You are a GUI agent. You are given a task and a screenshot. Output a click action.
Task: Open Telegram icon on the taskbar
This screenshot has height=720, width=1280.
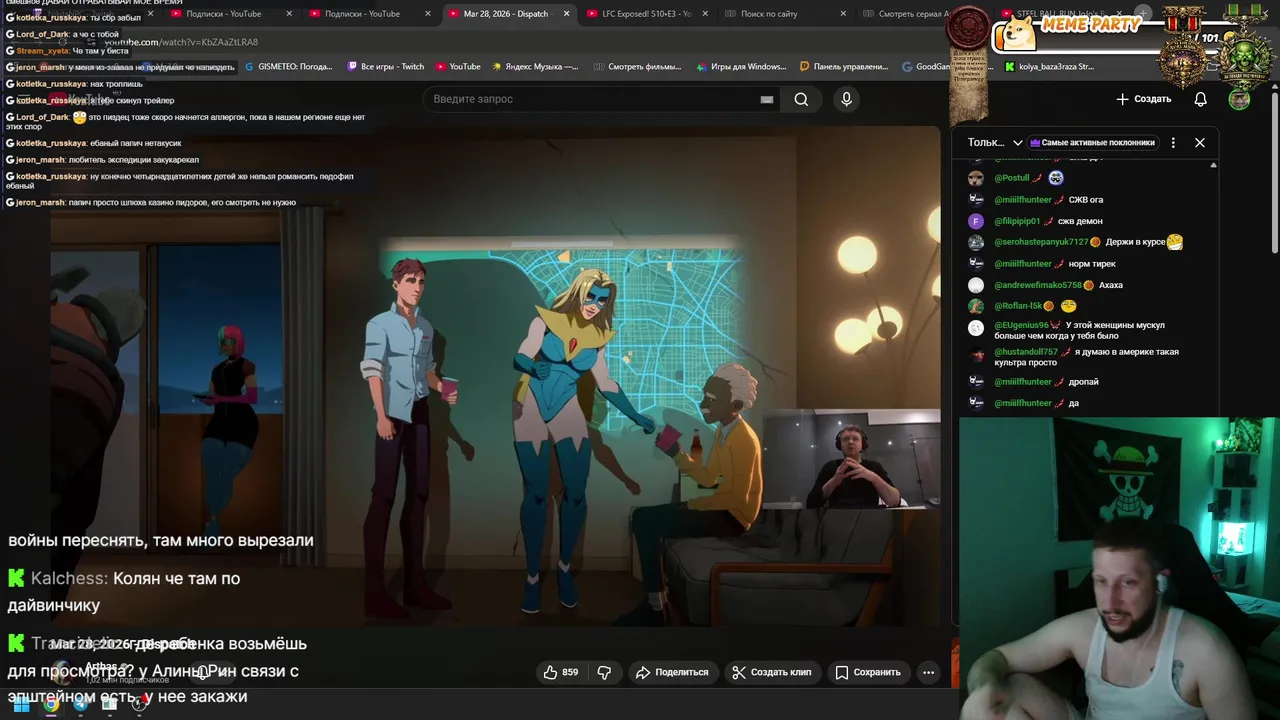pyautogui.click(x=81, y=704)
